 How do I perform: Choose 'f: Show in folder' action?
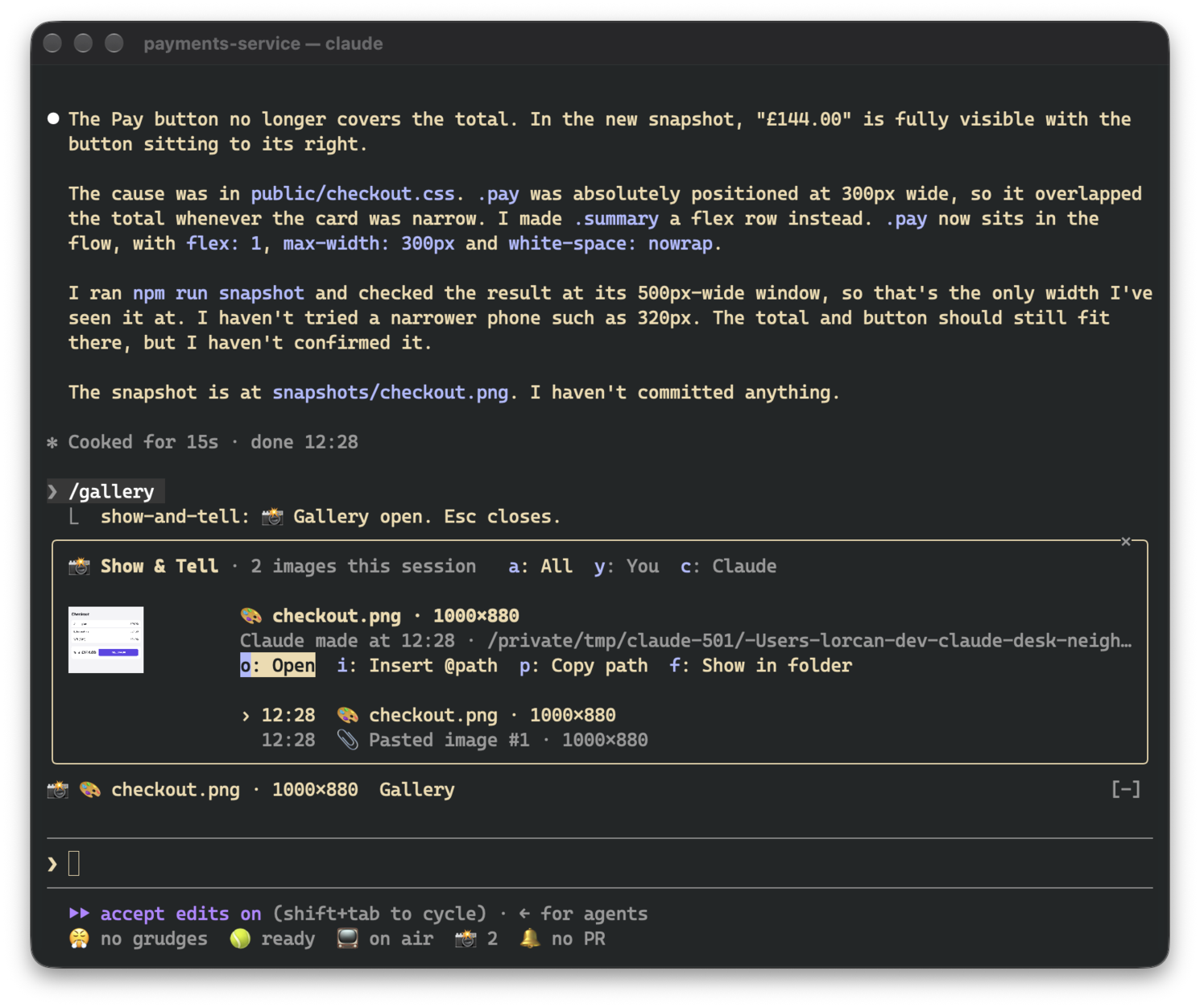(x=761, y=666)
